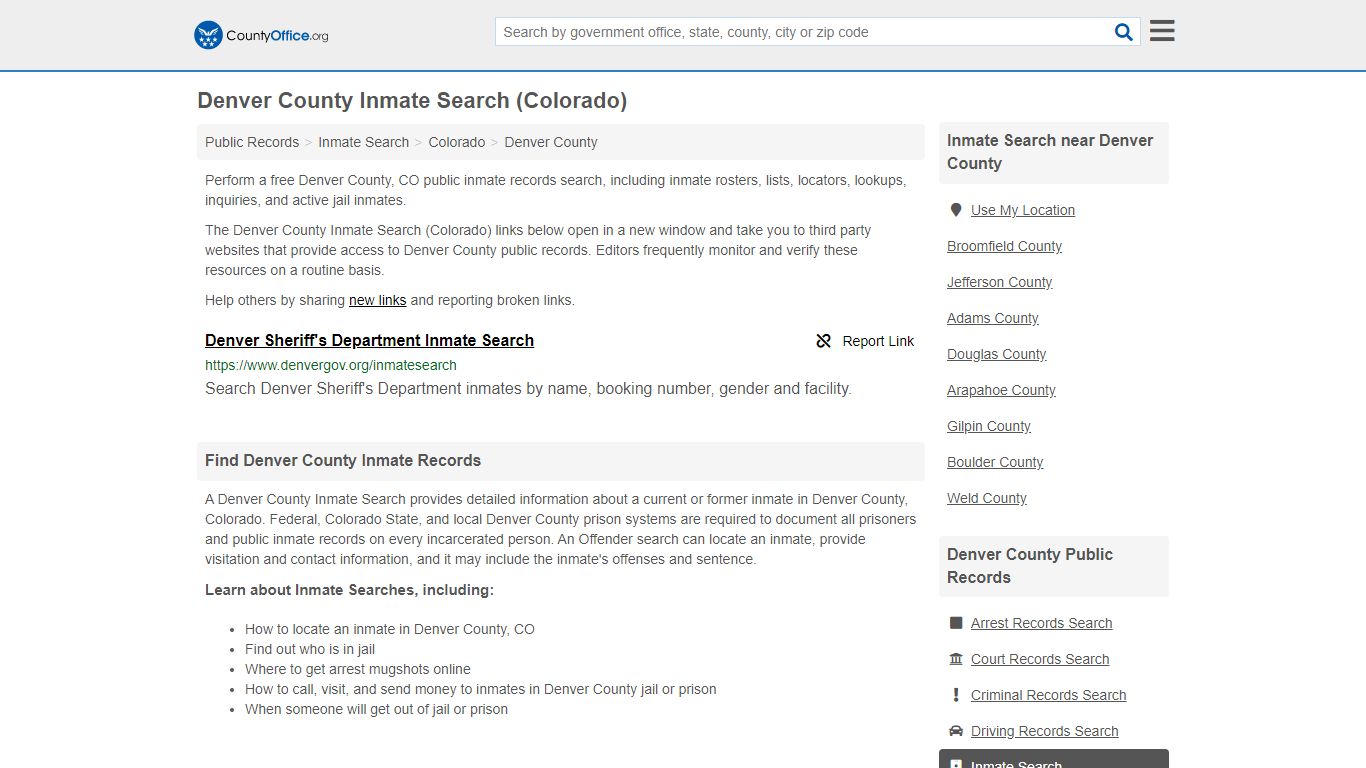Open the Colorado breadcrumb link
This screenshot has width=1366, height=768.
point(457,142)
